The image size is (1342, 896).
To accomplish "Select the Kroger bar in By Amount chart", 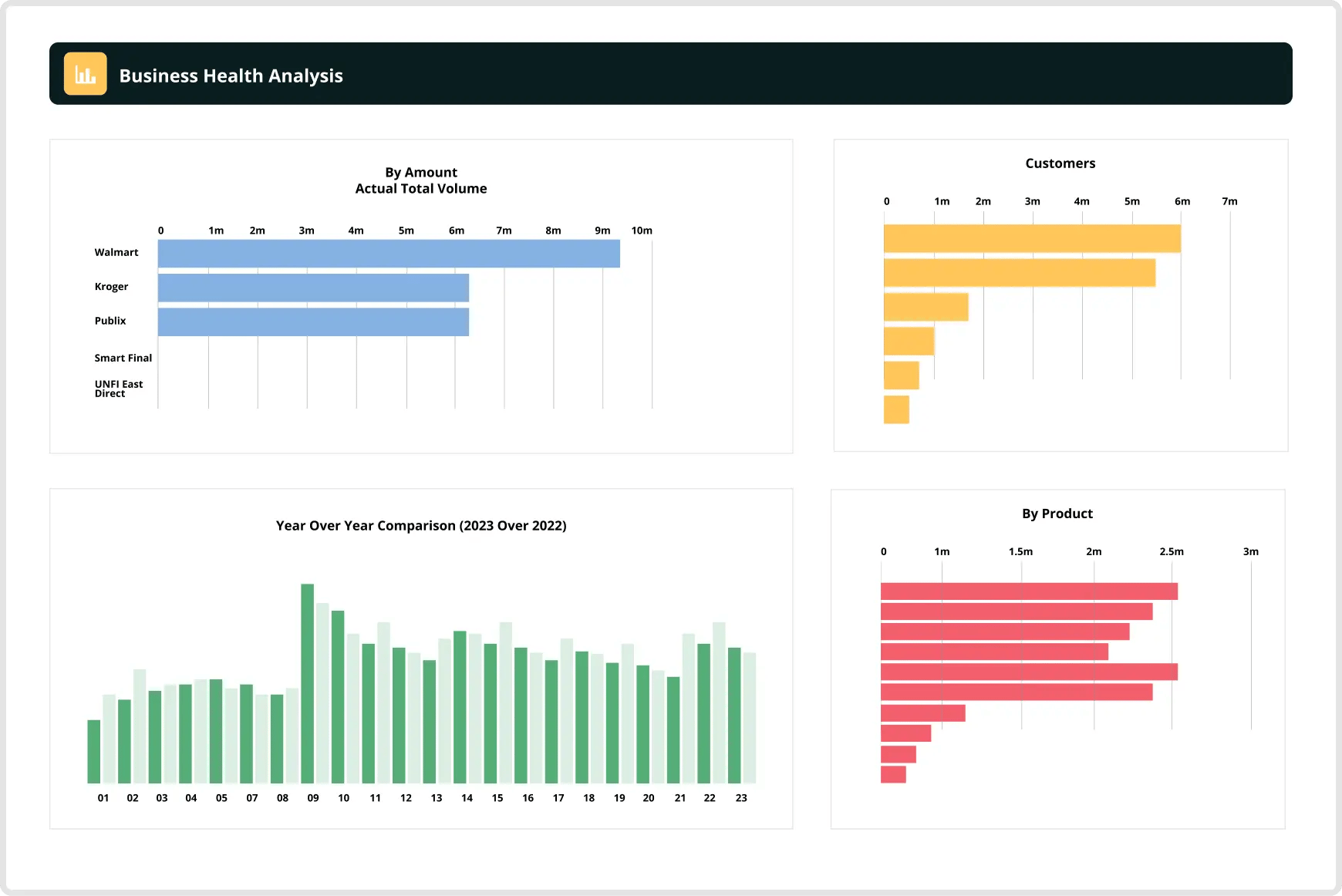I will 313,288.
